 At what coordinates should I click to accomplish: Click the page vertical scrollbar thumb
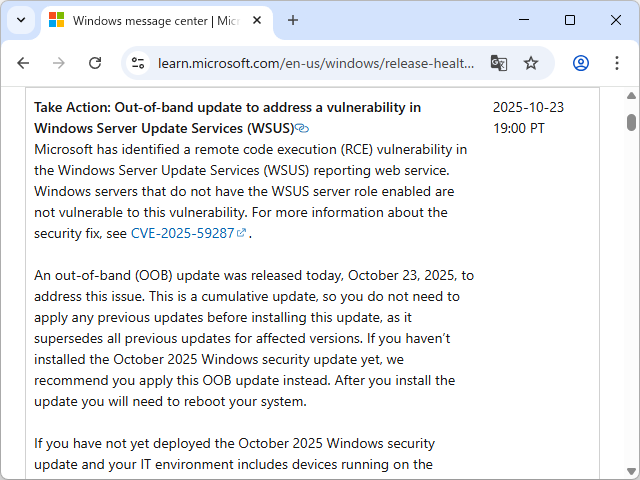[x=631, y=122]
